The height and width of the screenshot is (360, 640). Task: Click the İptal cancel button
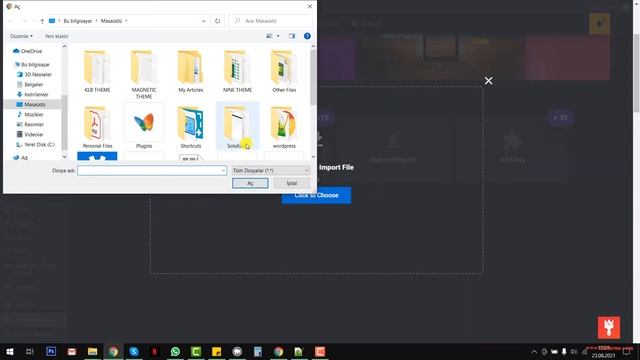click(x=292, y=183)
